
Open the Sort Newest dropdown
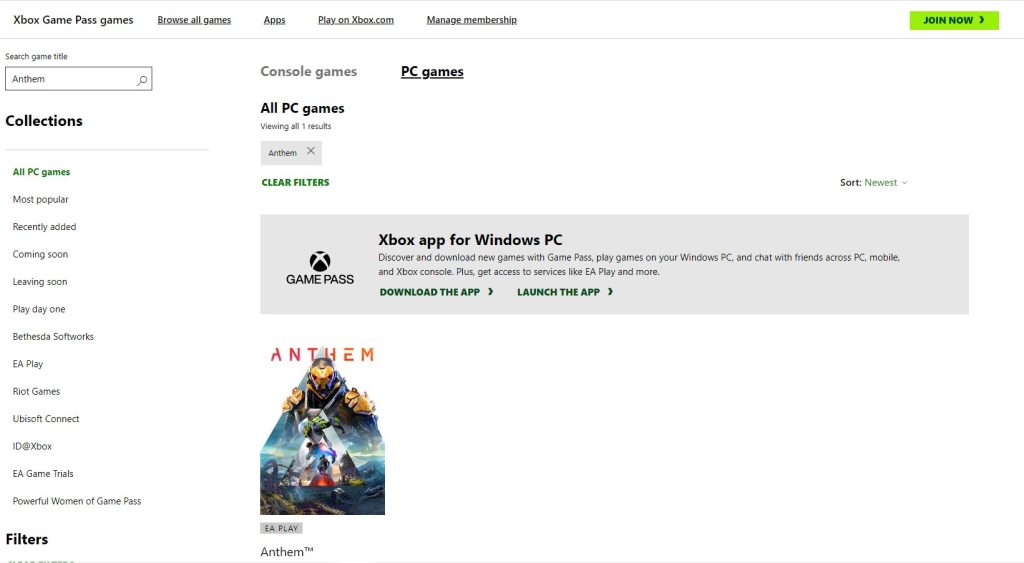(886, 183)
